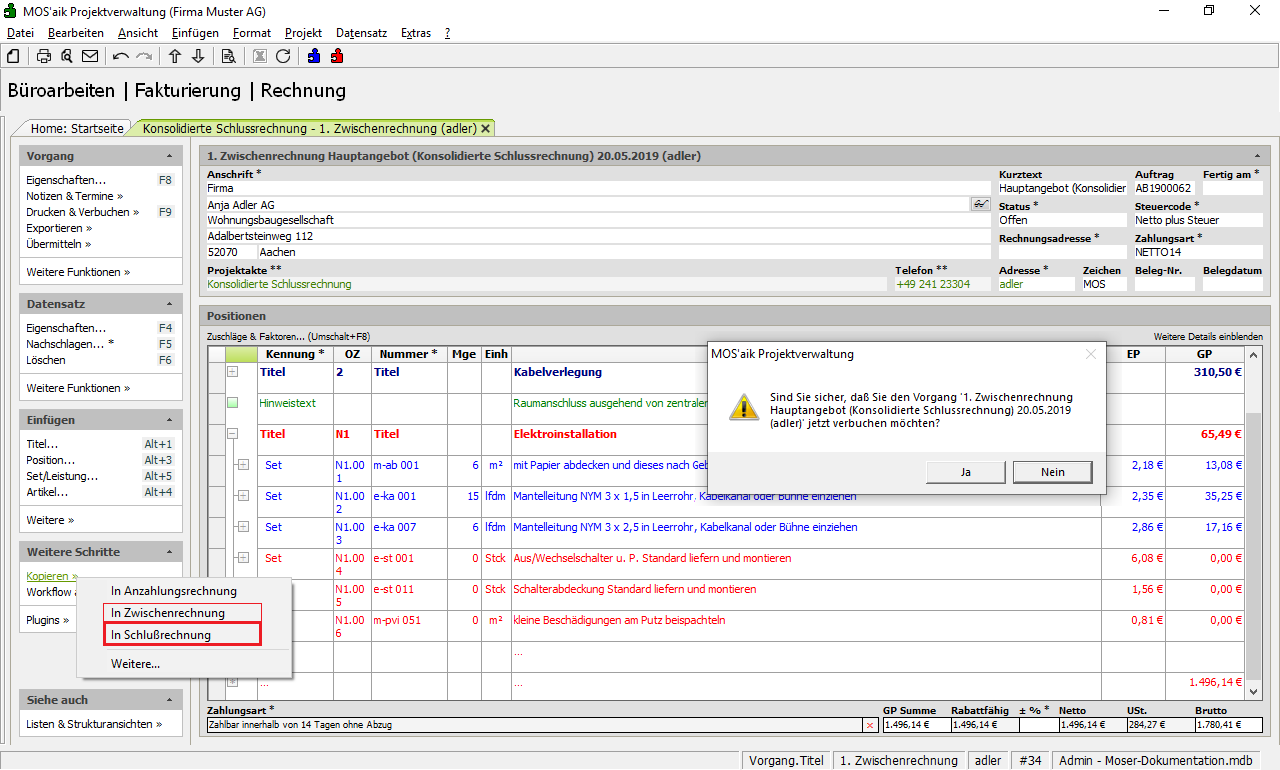
Task: Click the envelope email icon
Action: point(90,56)
